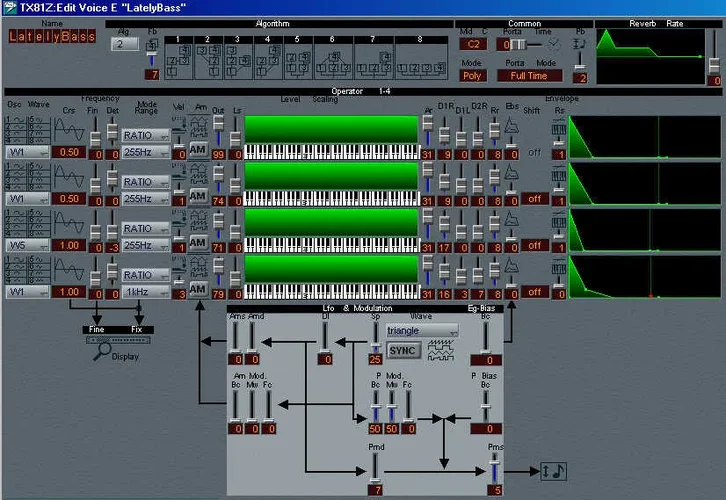Click the Poly mode button
The width and height of the screenshot is (726, 500).
tap(473, 75)
